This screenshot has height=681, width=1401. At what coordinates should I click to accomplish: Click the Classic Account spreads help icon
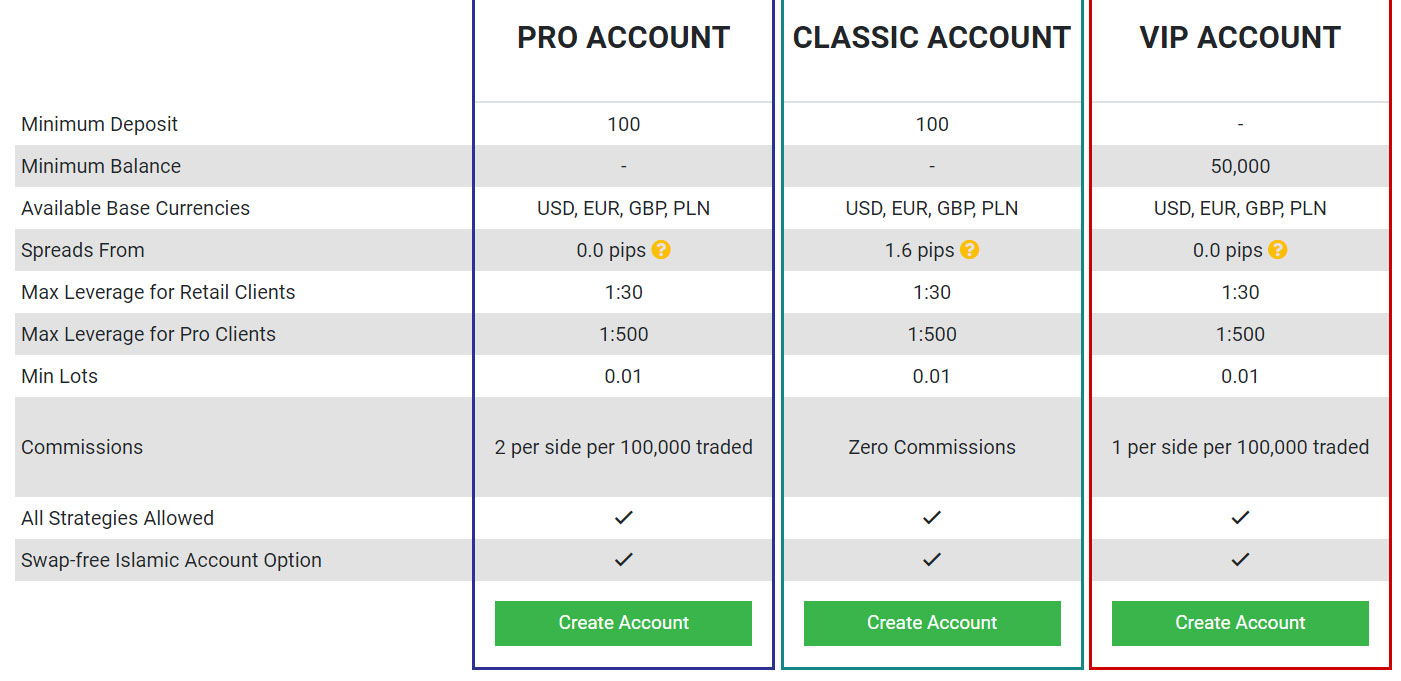969,250
